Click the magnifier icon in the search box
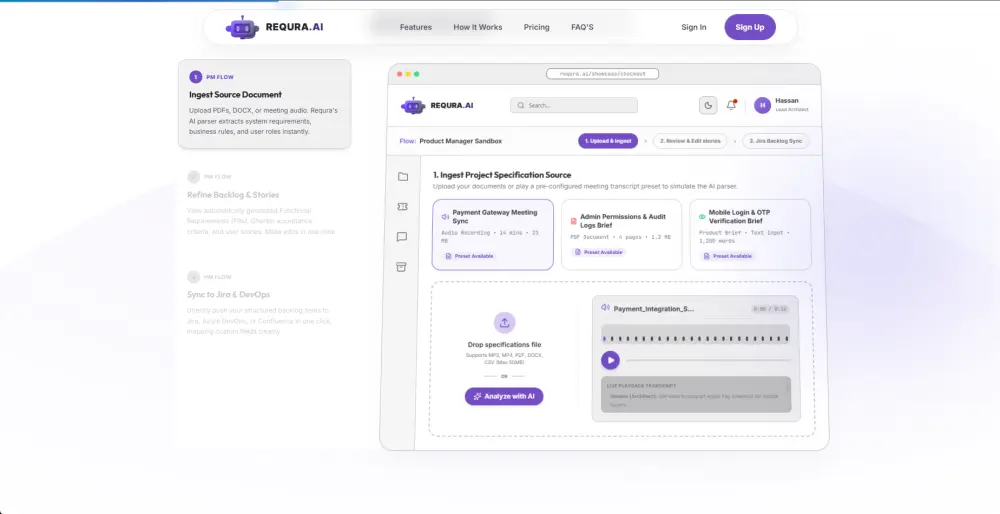1000x514 pixels. 521,105
